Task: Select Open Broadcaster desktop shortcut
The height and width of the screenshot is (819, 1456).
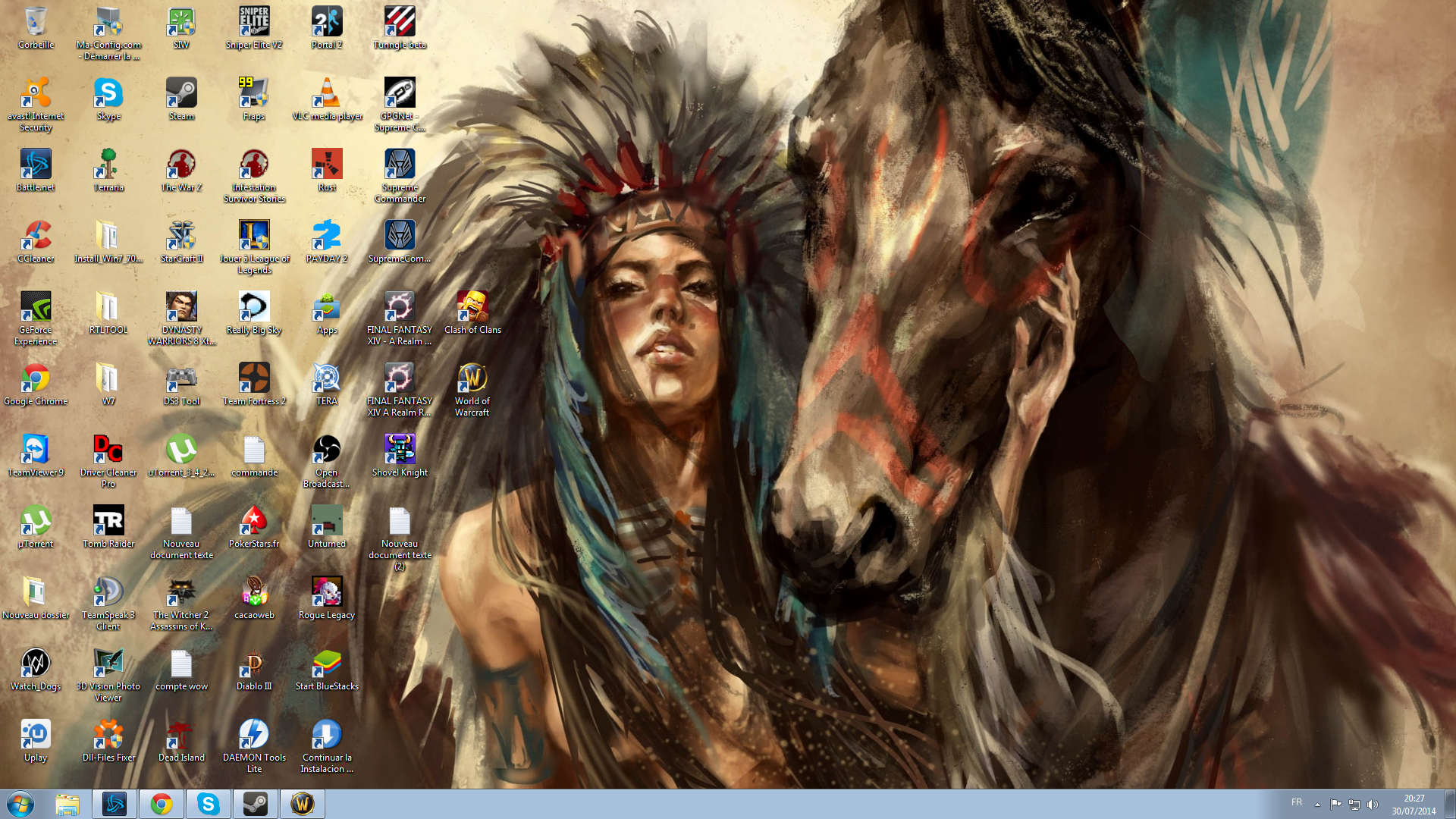Action: point(327,461)
